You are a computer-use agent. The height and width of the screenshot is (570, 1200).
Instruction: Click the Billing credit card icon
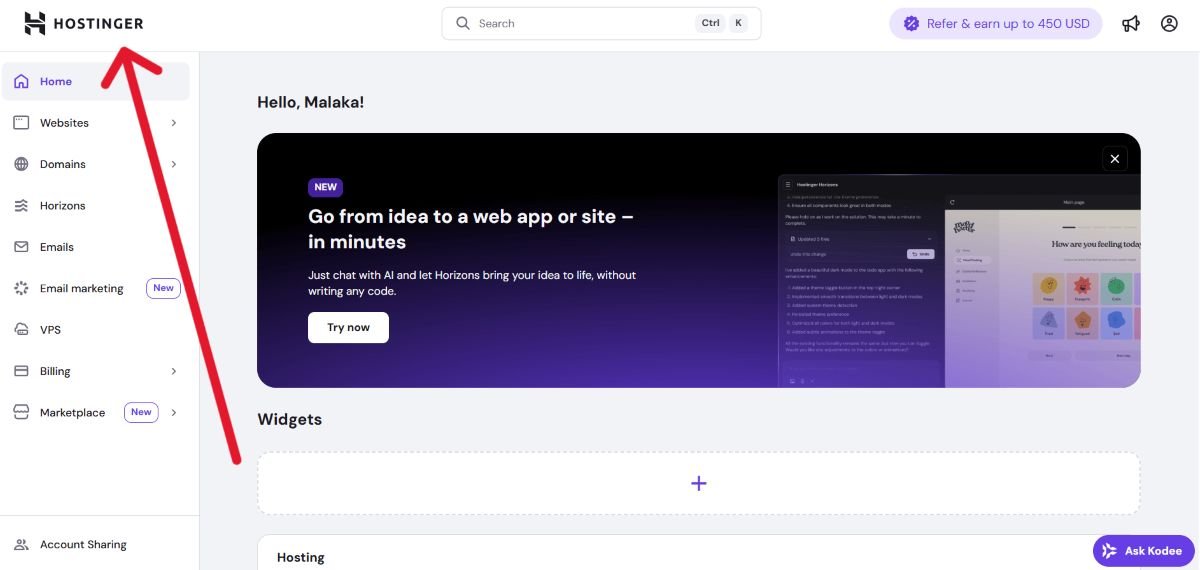point(21,371)
